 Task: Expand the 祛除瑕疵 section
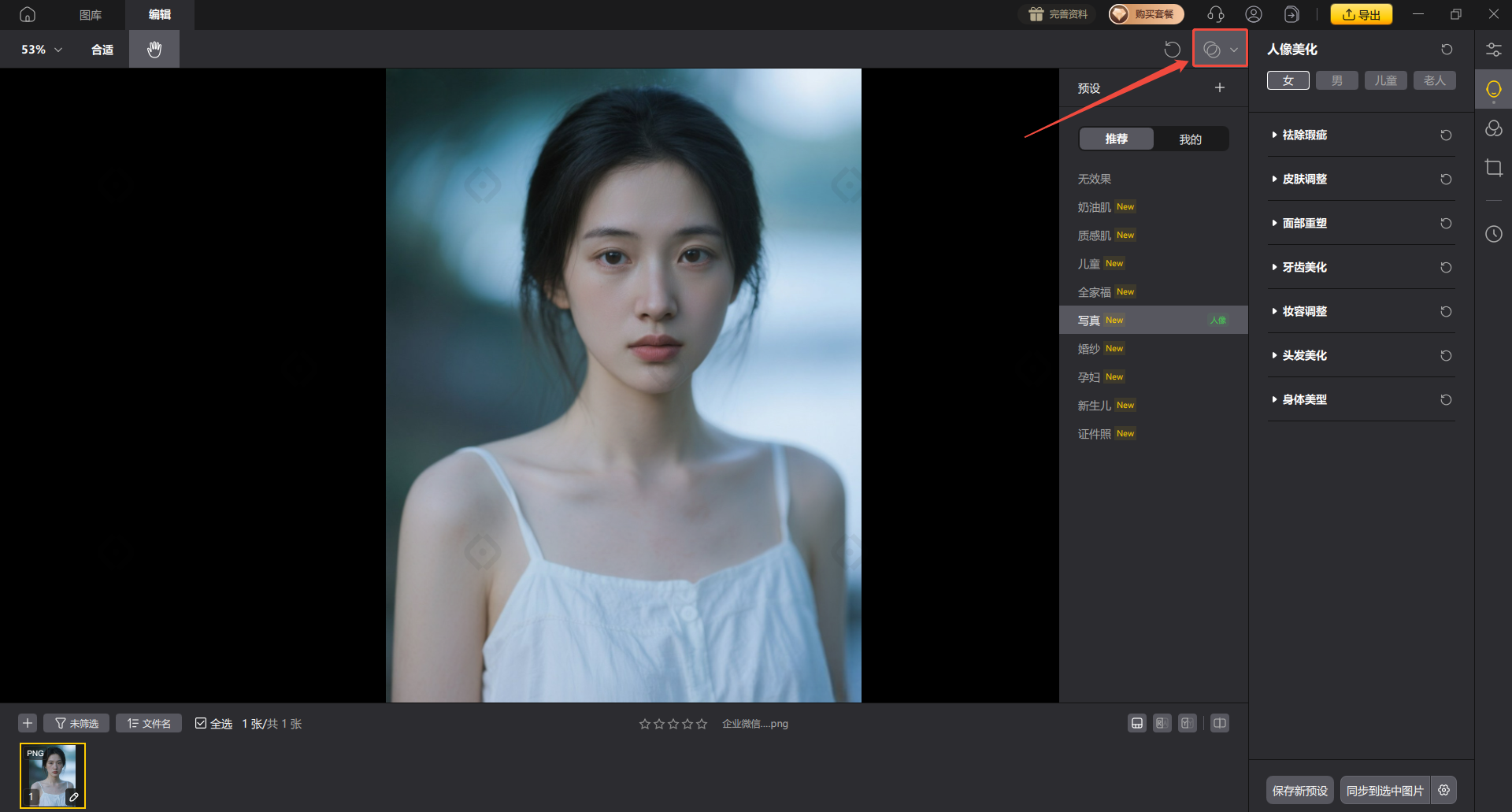click(x=1304, y=135)
